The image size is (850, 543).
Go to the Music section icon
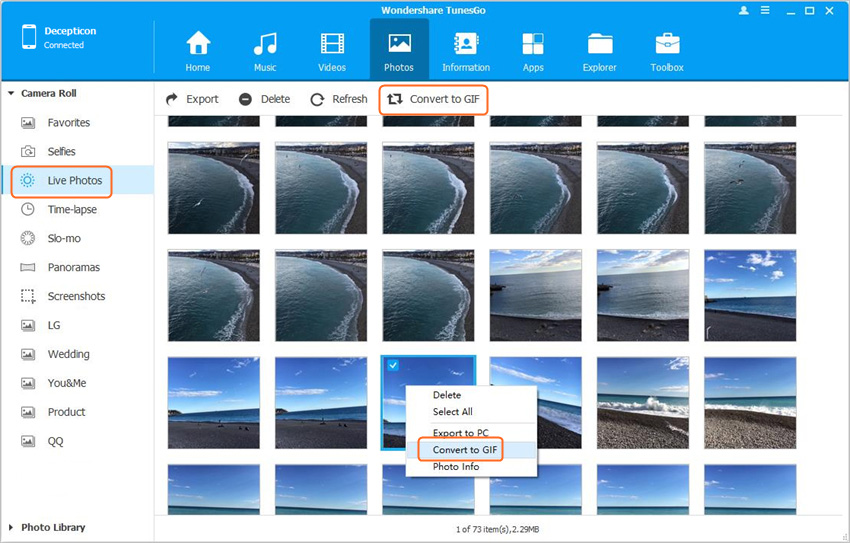(265, 46)
